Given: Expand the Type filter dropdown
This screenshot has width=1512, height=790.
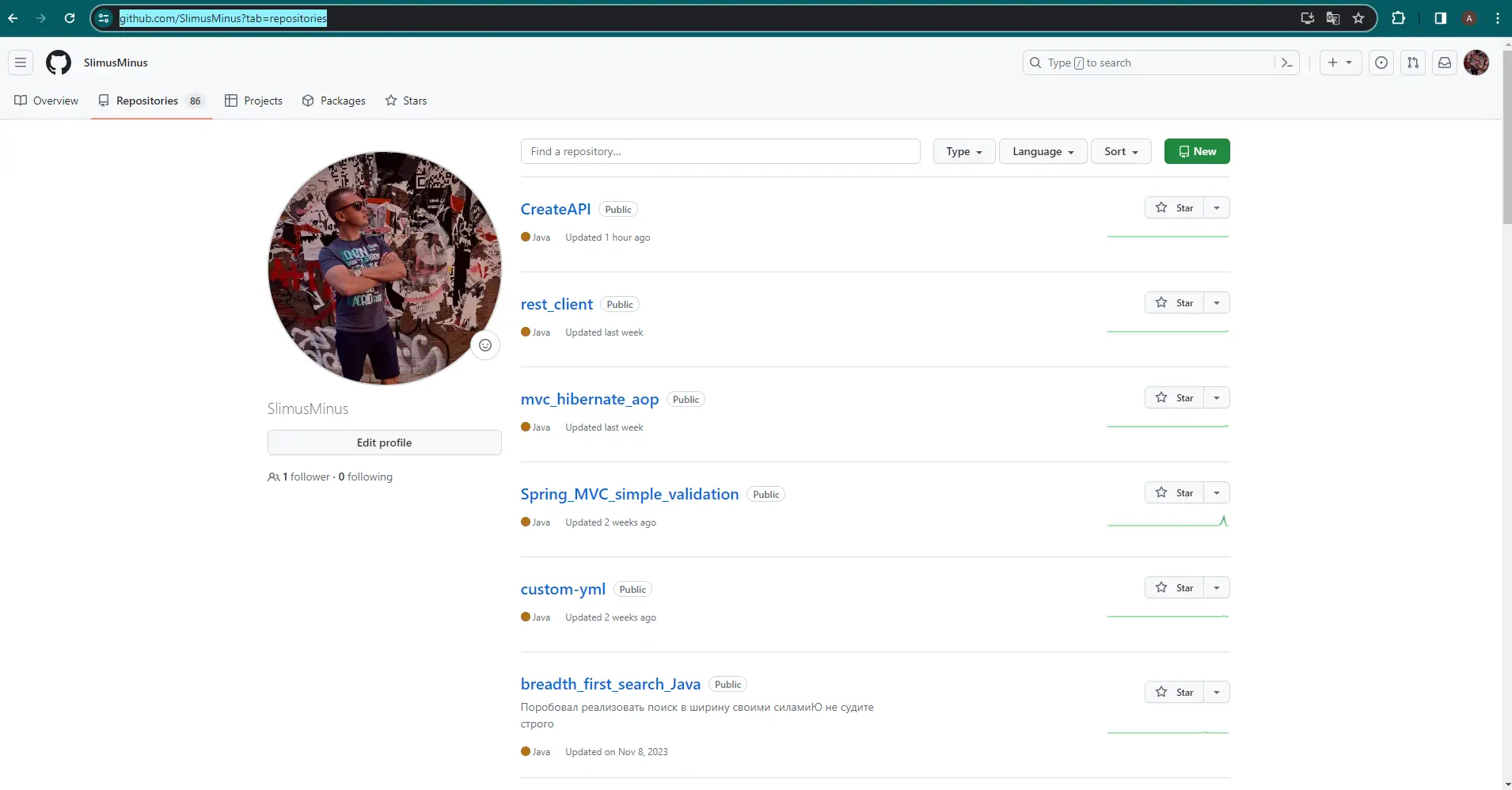Looking at the screenshot, I should (963, 151).
